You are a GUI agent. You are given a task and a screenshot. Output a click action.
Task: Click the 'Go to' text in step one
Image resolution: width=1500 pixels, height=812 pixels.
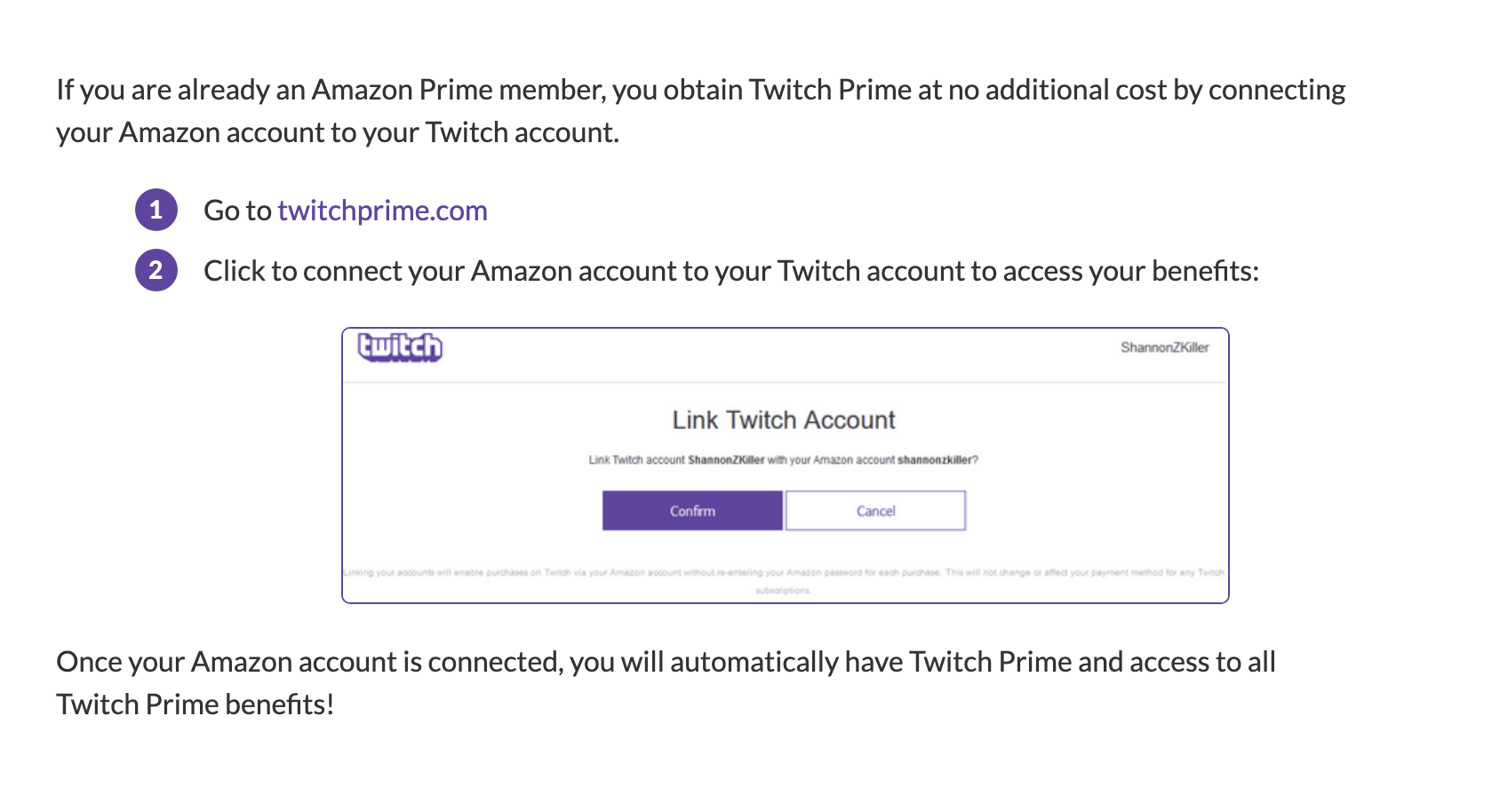tap(237, 211)
